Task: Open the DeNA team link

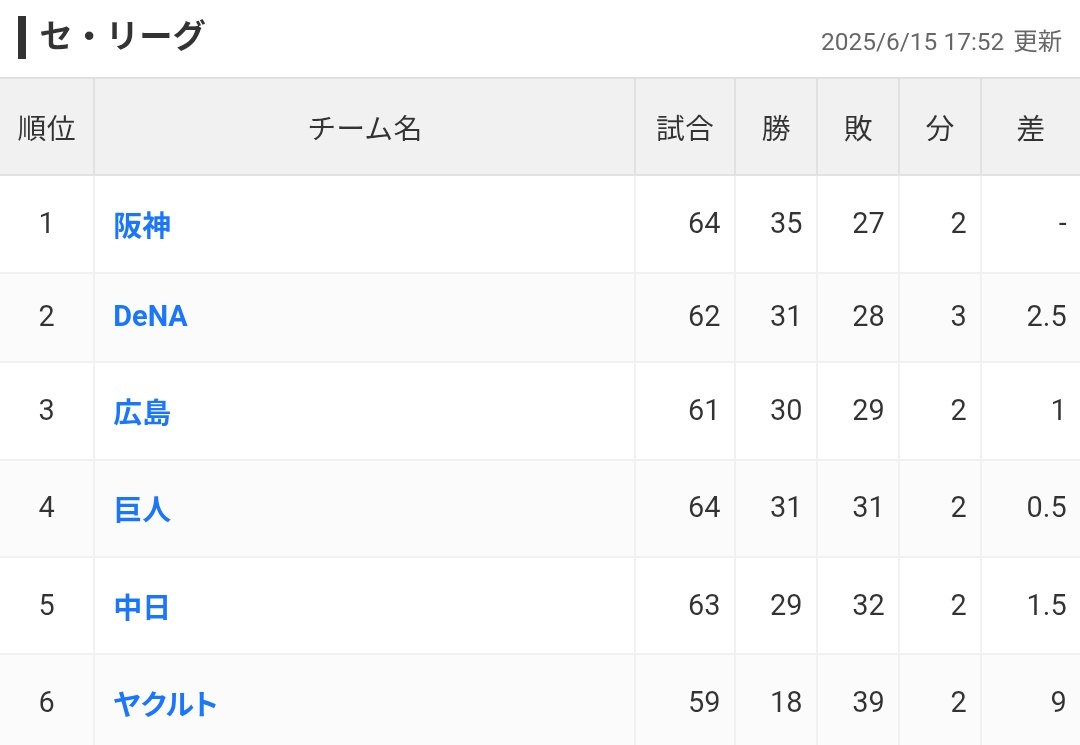Action: coord(150,316)
